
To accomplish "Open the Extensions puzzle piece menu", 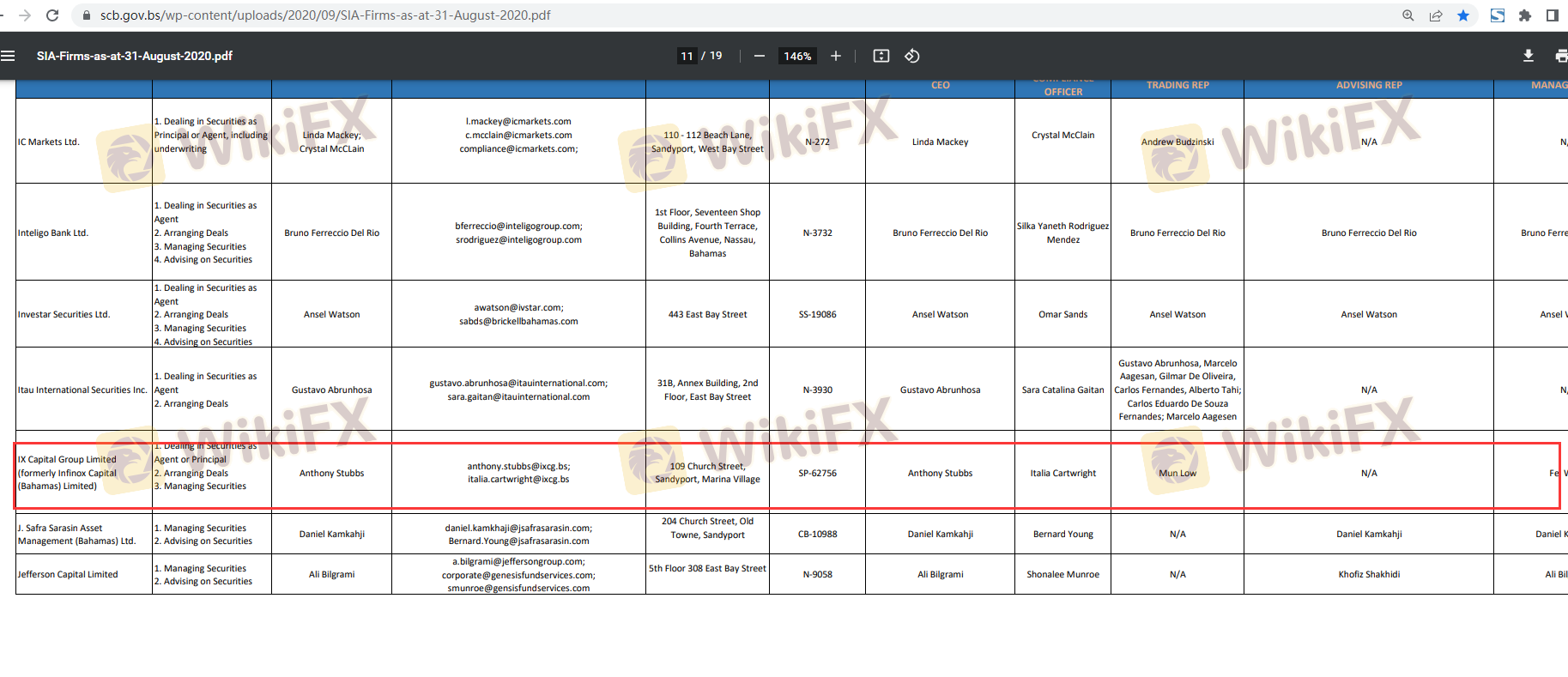I will pyautogui.click(x=1524, y=15).
